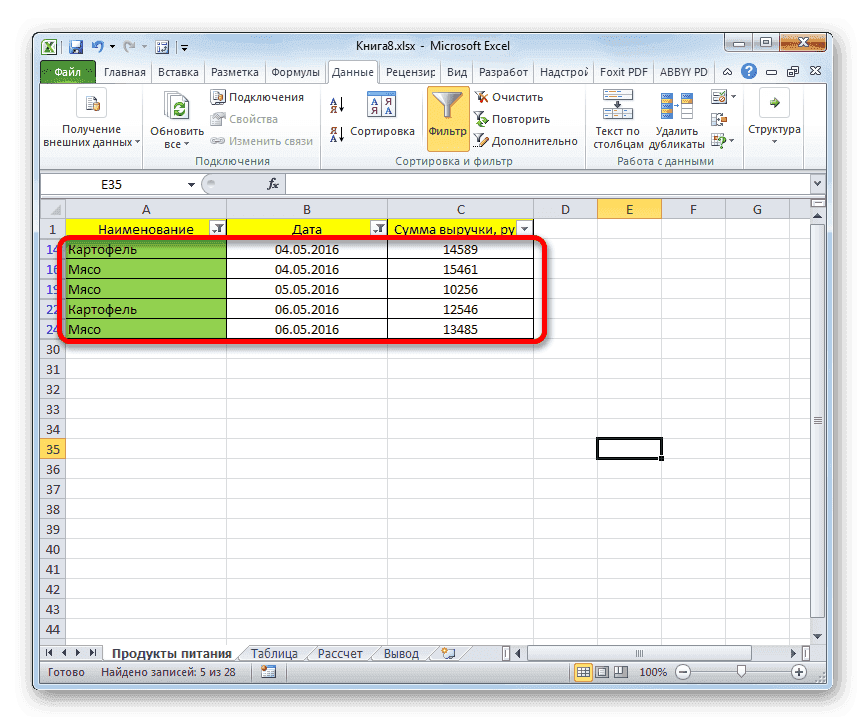Save the workbook via quick access toolbar
The height and width of the screenshot is (723, 866).
[x=75, y=46]
